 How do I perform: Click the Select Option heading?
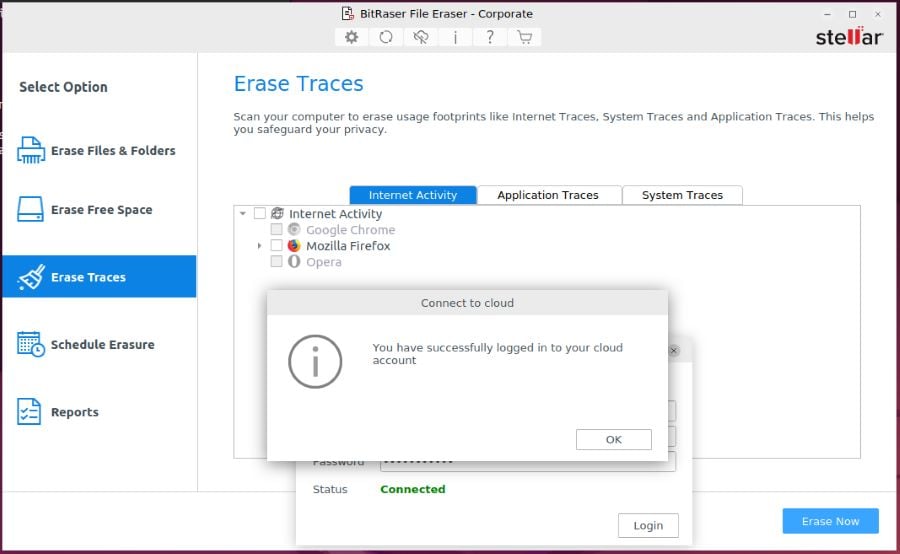click(63, 87)
